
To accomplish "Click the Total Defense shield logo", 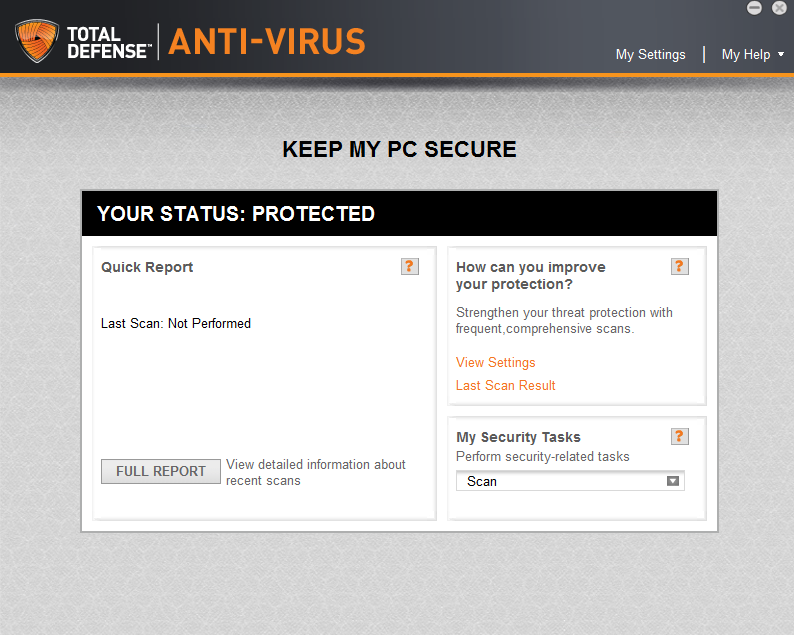I will (36, 41).
